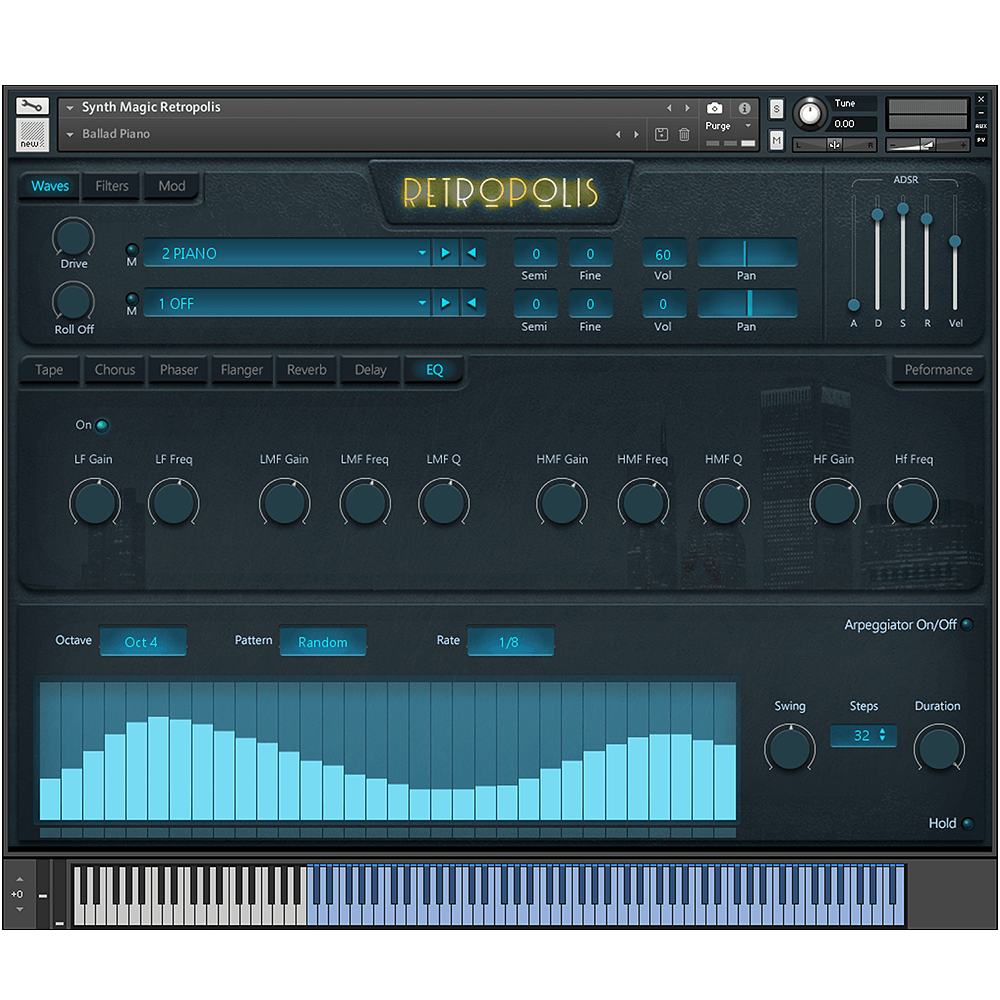Select the previous Ballad Piano snapshot
1000x1000 pixels.
pos(617,134)
